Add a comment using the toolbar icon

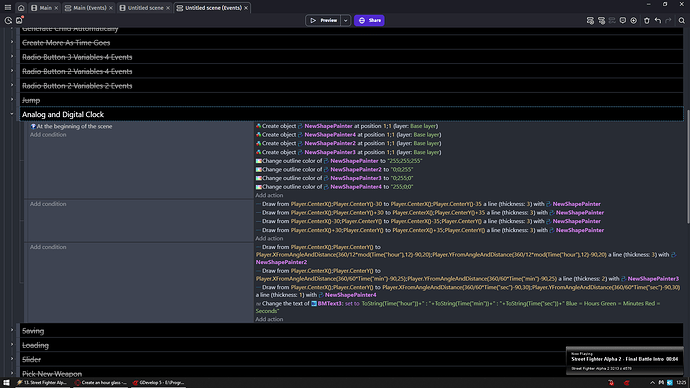click(x=623, y=20)
